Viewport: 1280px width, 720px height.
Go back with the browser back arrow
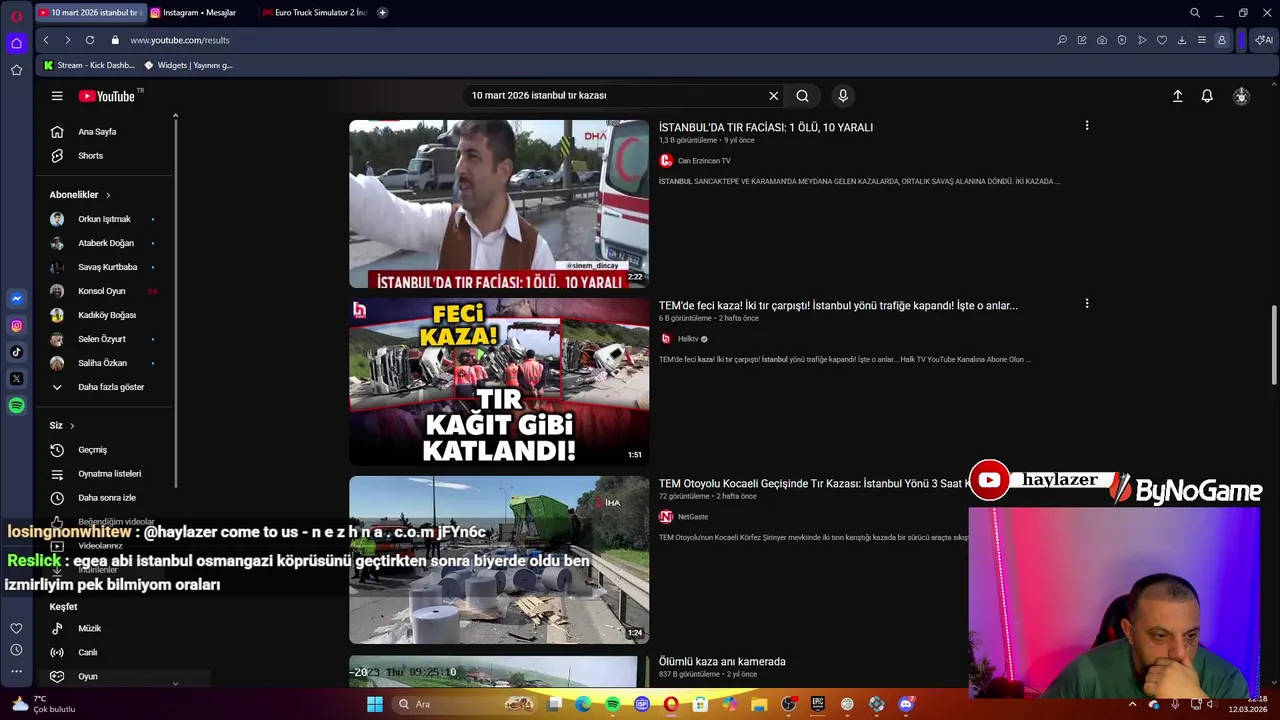click(46, 40)
